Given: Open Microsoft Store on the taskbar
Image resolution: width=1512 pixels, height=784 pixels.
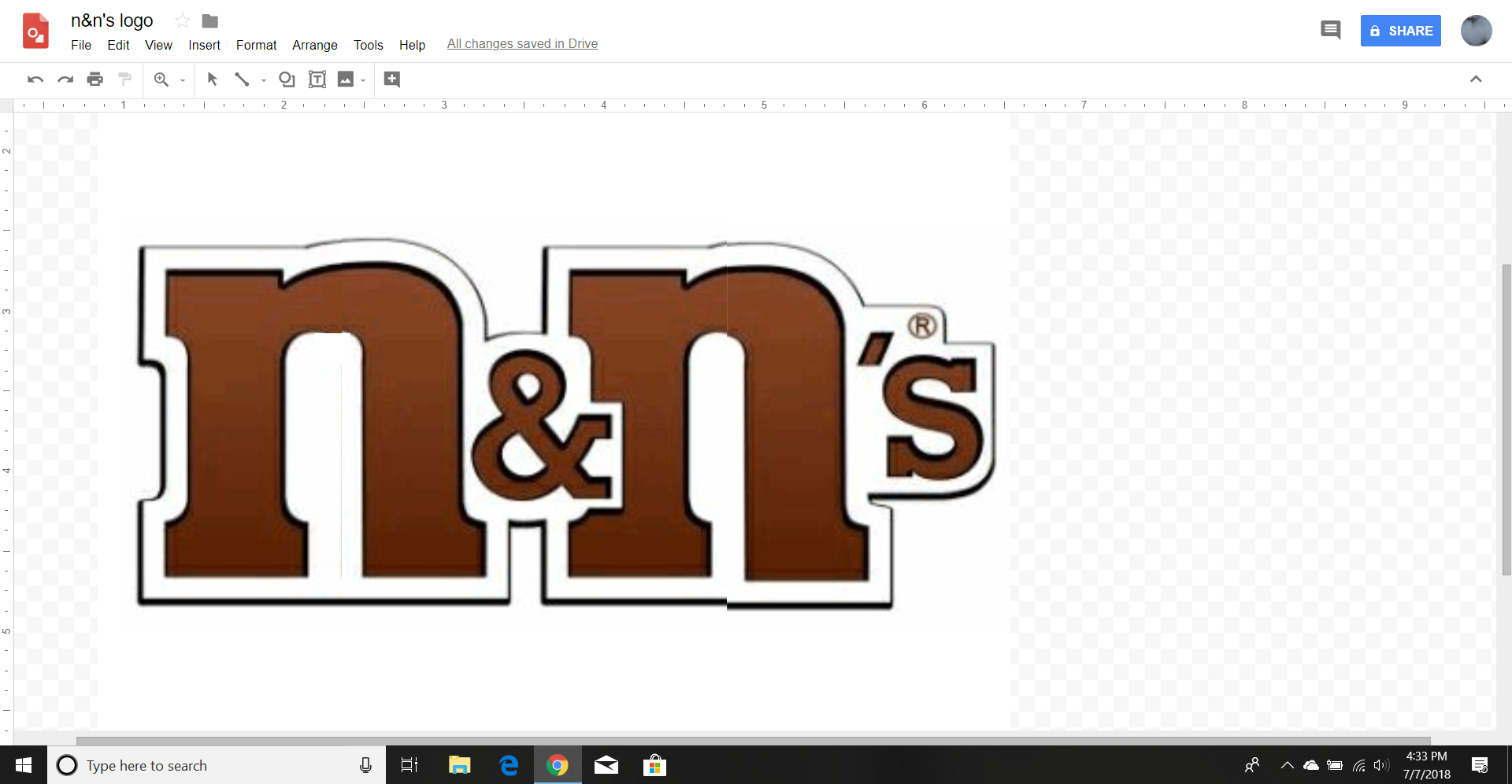Looking at the screenshot, I should point(654,765).
